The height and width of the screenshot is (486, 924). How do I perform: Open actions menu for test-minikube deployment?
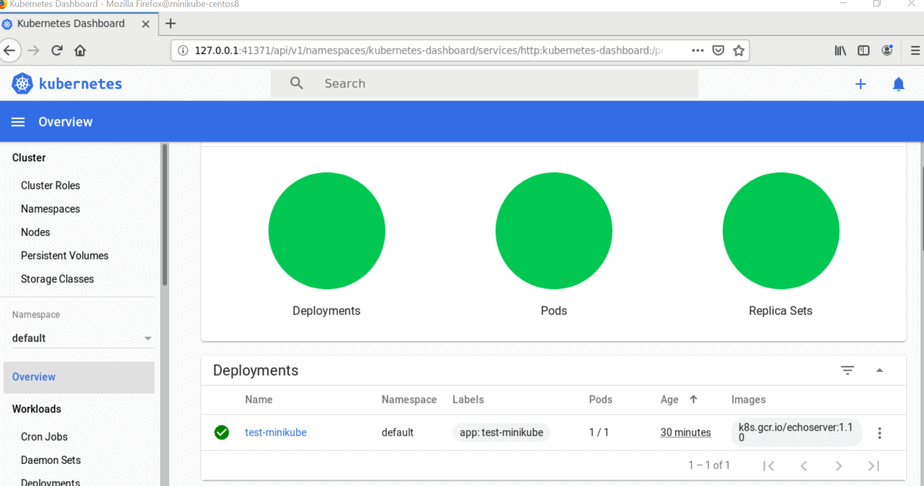(879, 433)
